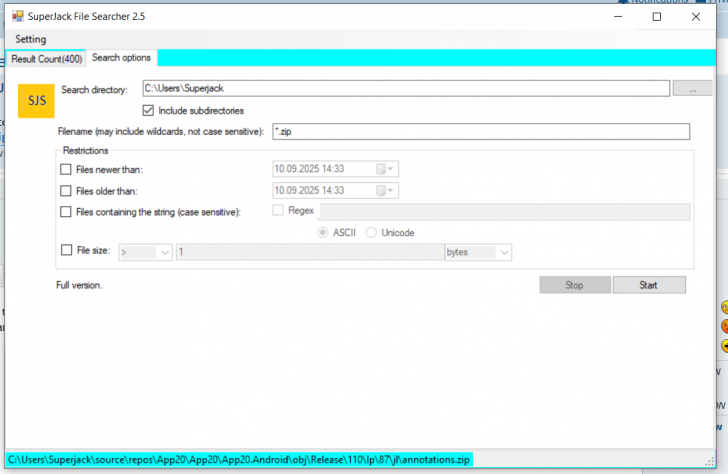This screenshot has height=474, width=728.
Task: Select ASCII radio button
Action: point(323,233)
